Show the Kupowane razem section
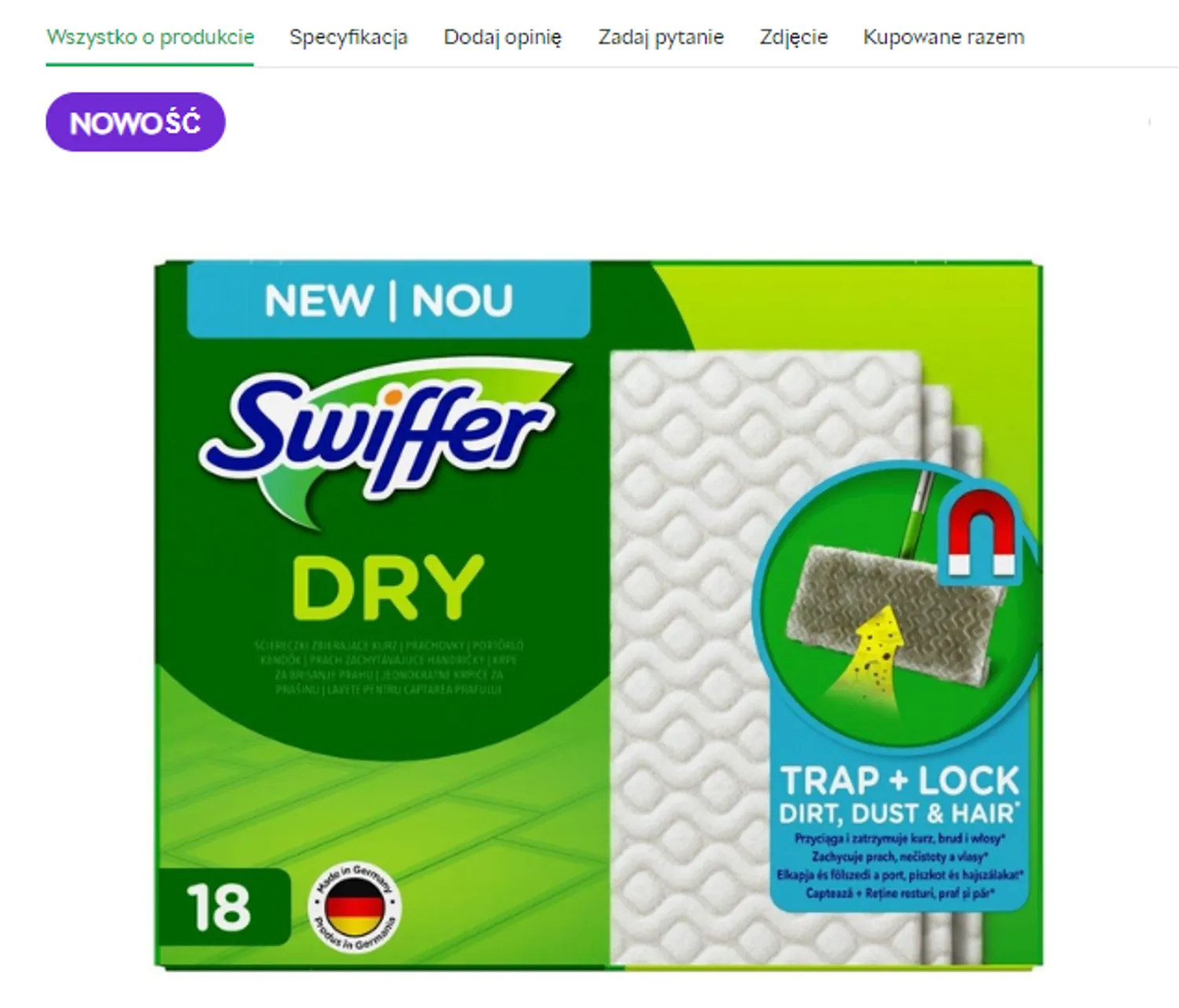1179x1008 pixels. 943,37
